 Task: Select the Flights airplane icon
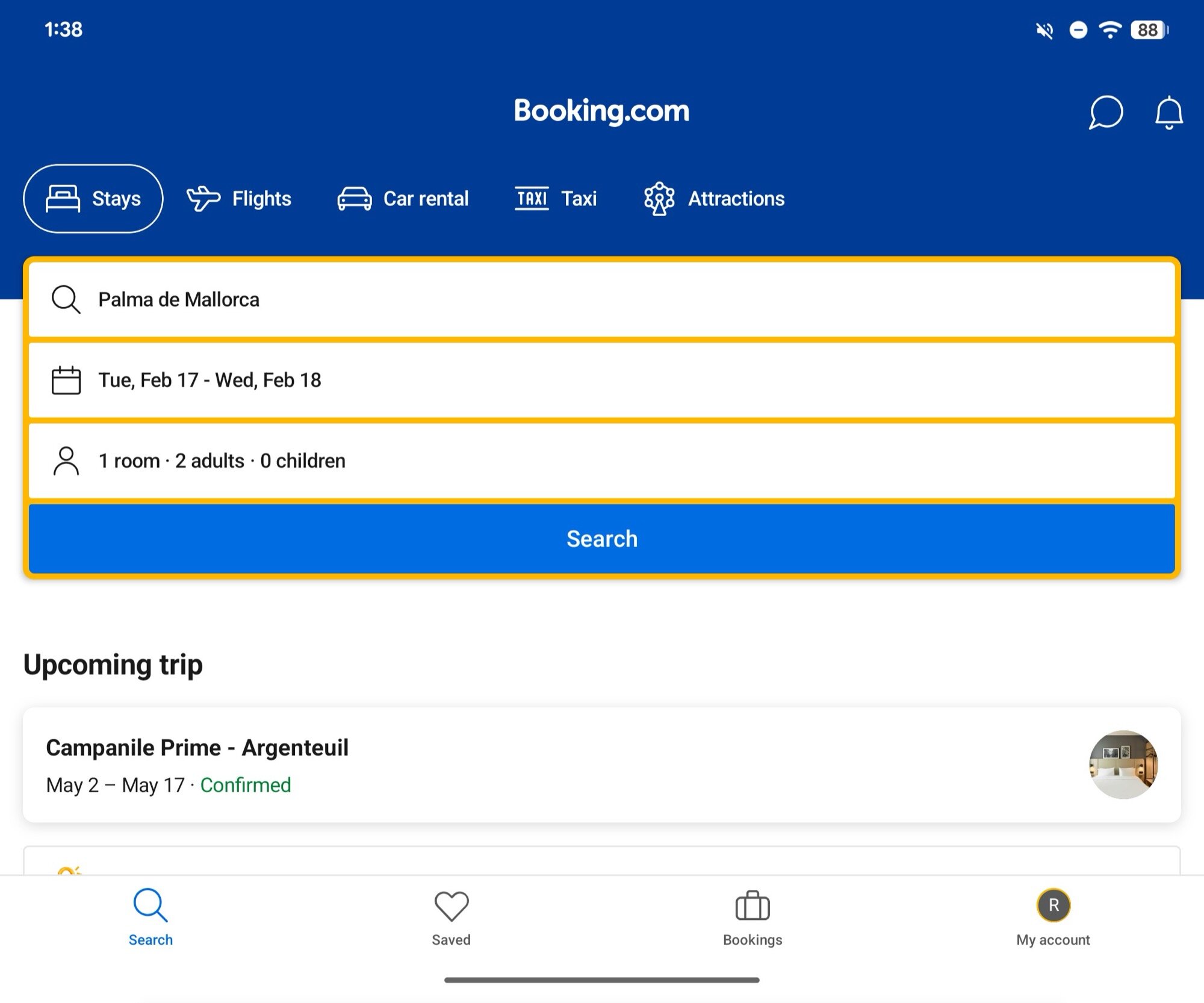tap(203, 198)
